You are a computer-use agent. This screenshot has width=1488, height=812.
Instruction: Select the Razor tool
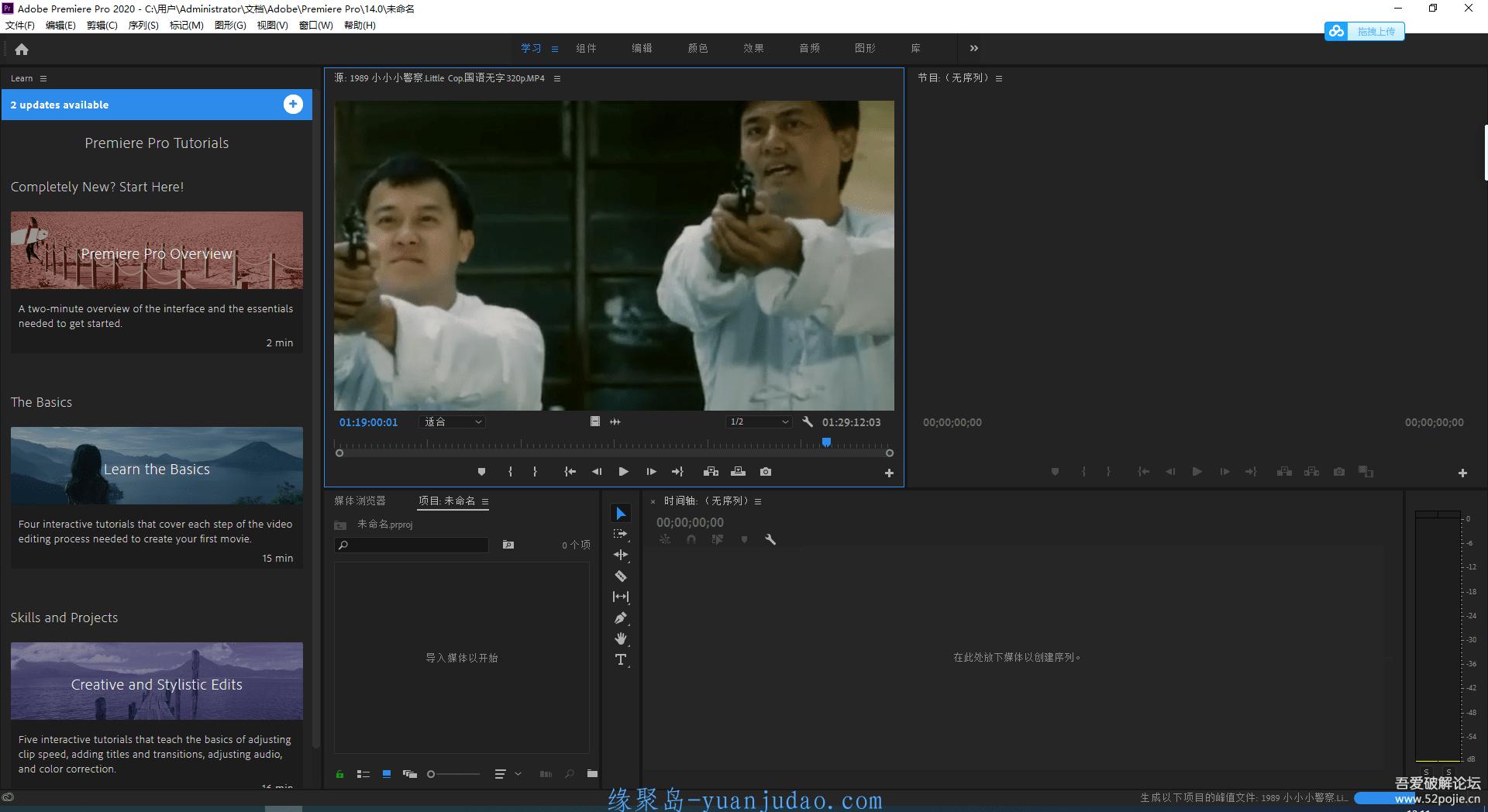point(621,576)
